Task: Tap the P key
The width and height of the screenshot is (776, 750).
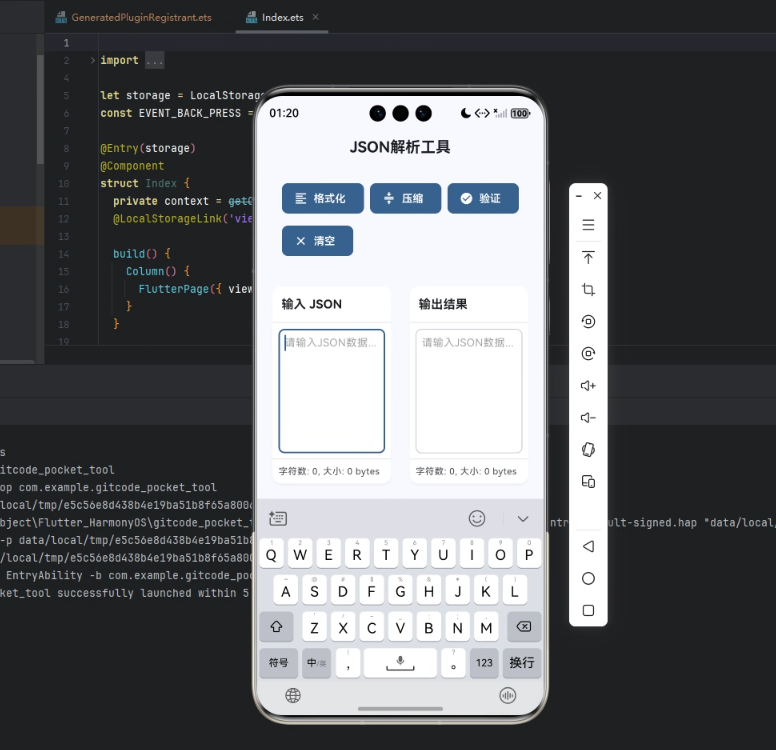Action: (529, 554)
